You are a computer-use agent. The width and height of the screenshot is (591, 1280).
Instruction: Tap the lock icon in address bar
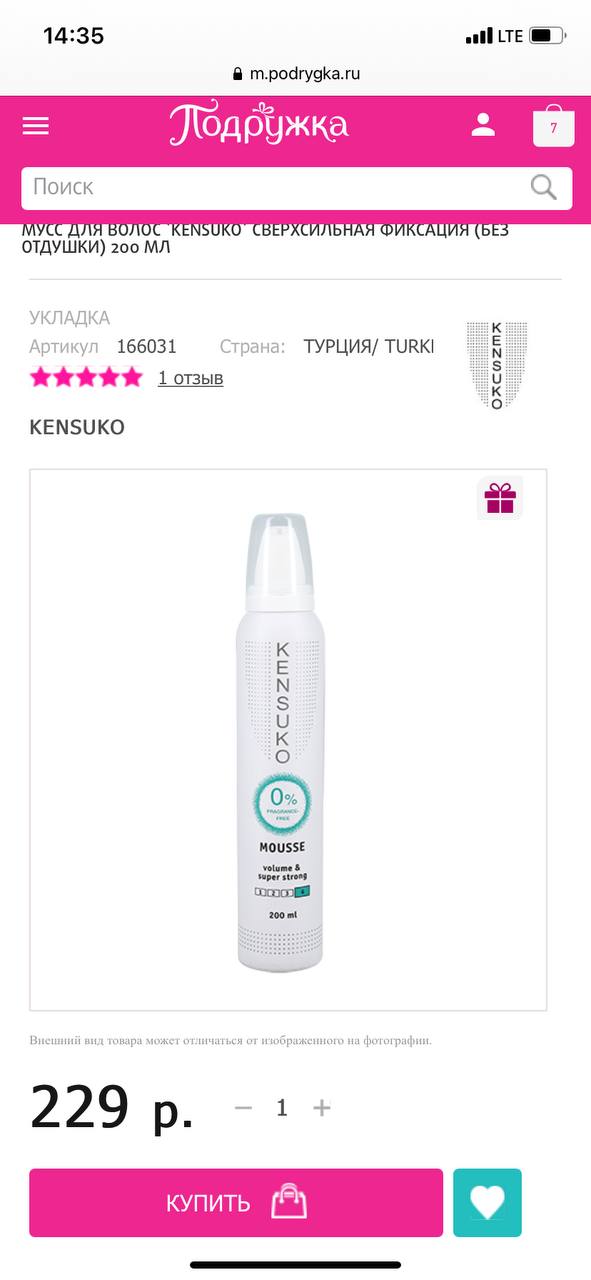[x=237, y=73]
